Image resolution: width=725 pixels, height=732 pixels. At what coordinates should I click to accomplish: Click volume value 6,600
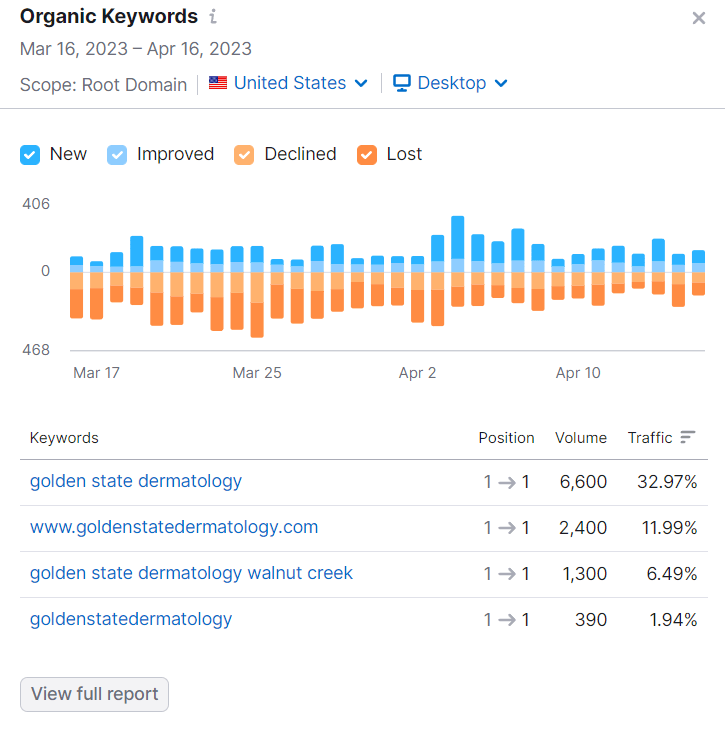(x=583, y=482)
